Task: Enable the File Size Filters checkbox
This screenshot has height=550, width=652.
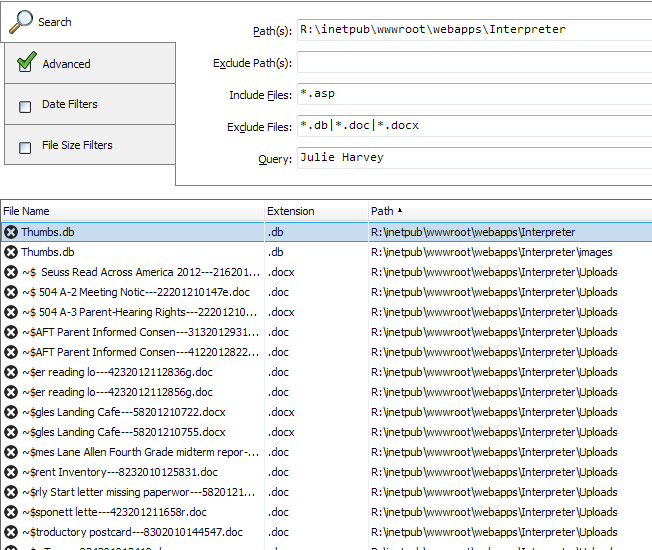Action: 25,146
